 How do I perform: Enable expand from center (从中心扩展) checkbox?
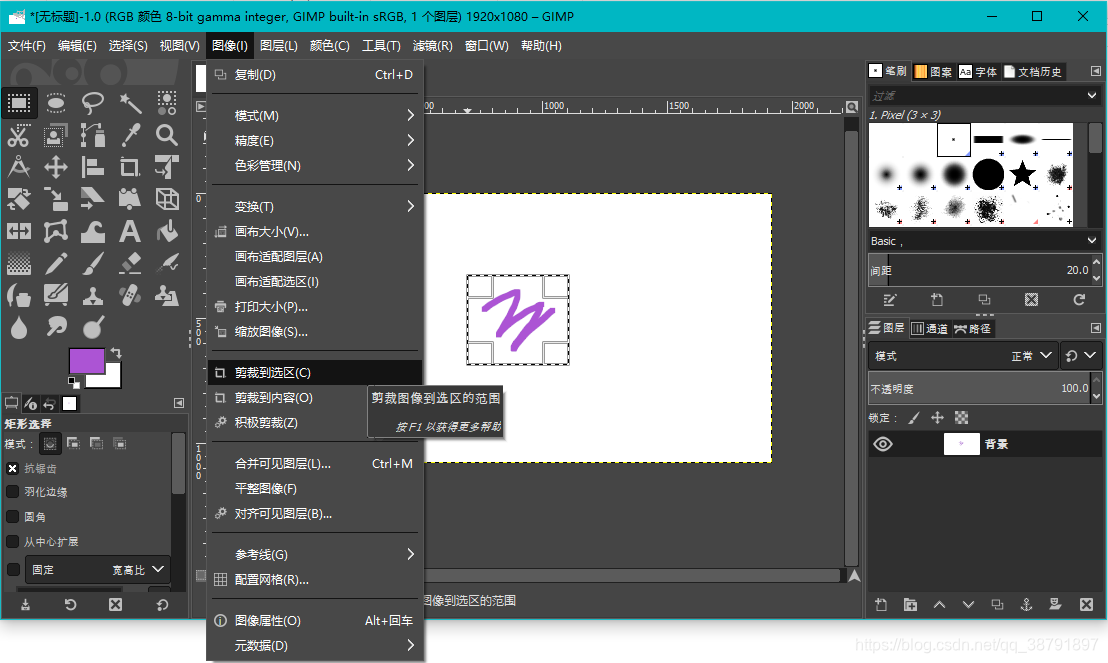(12, 541)
